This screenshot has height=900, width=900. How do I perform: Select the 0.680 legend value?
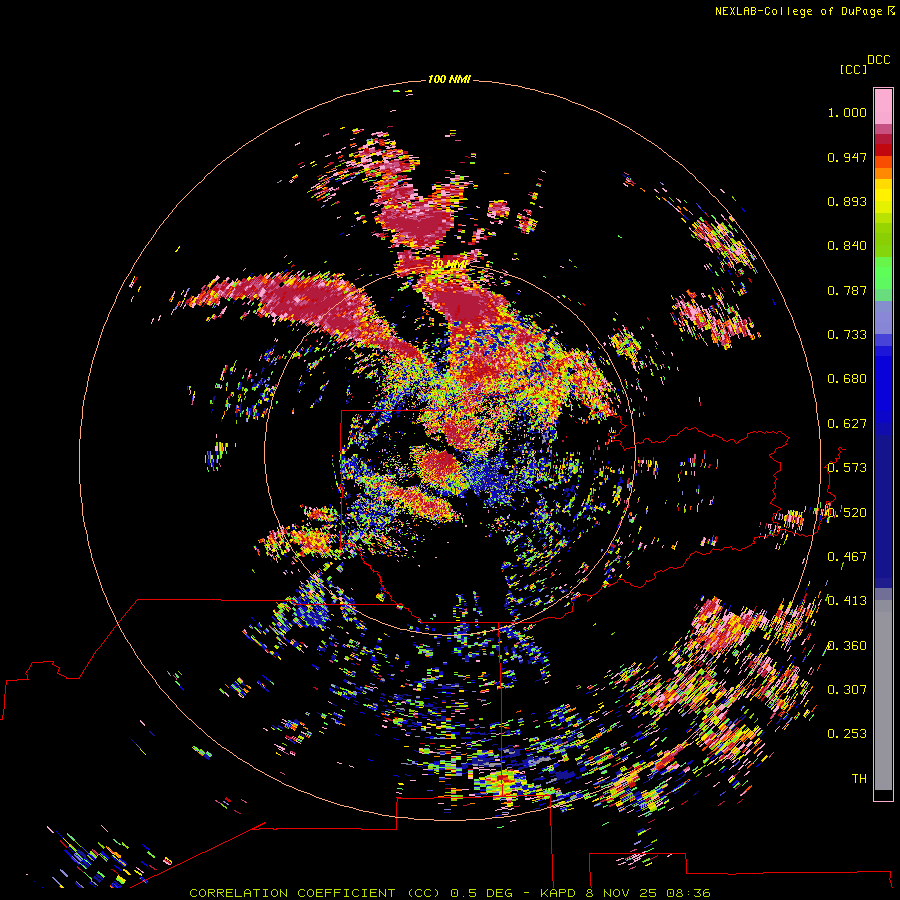847,379
